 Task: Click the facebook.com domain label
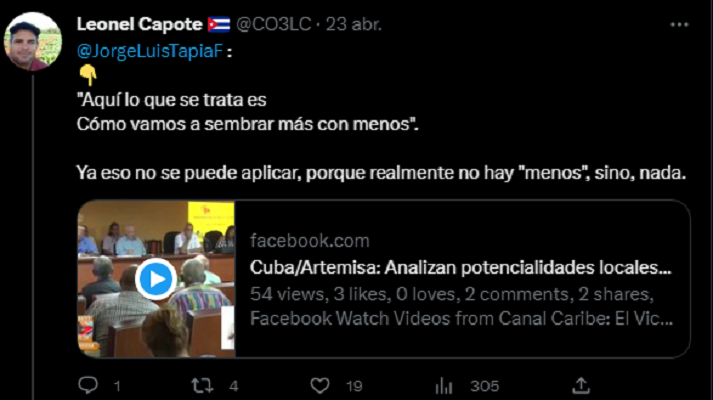pos(310,240)
